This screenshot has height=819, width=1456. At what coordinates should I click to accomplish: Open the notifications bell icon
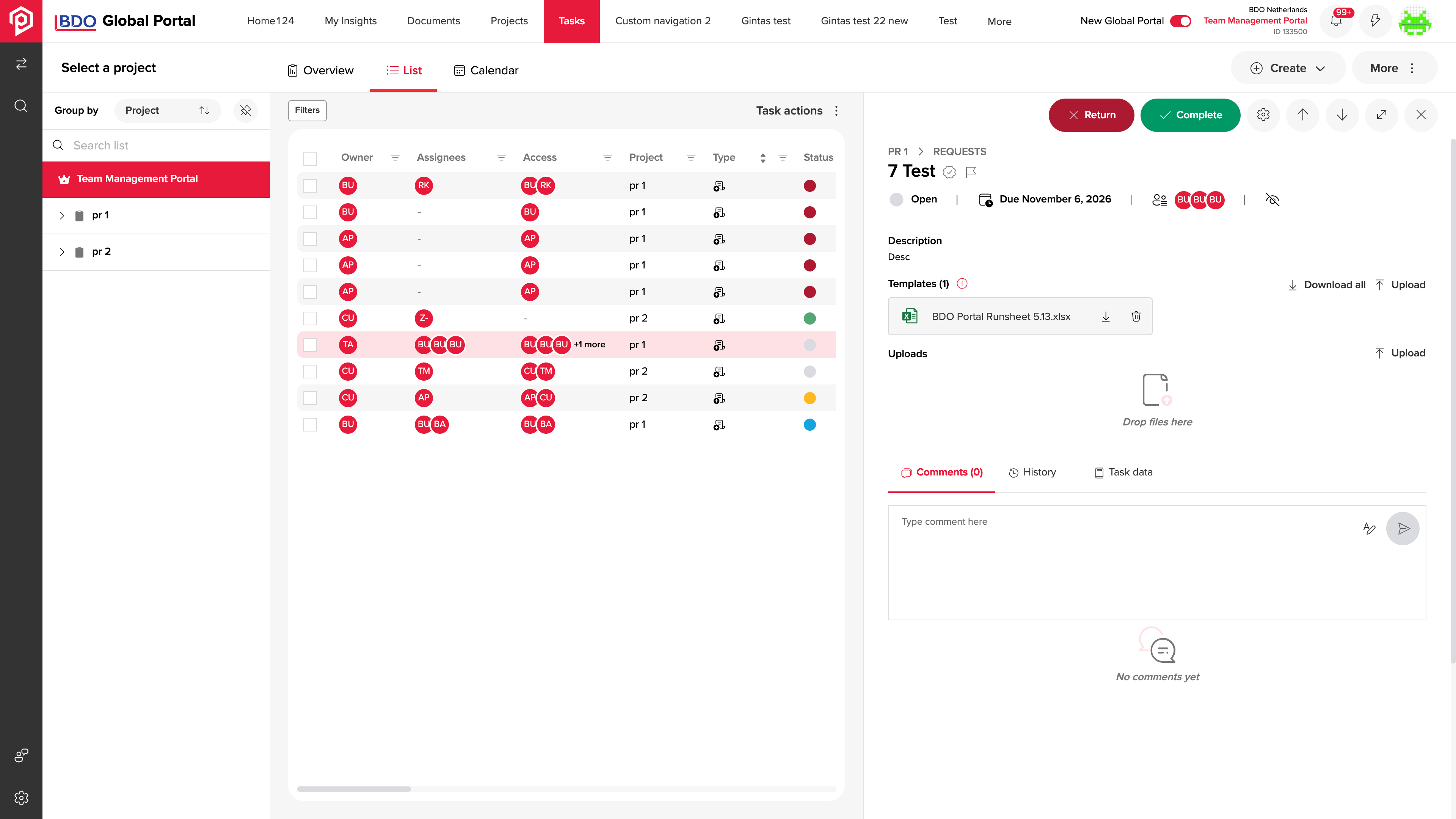[x=1335, y=22]
